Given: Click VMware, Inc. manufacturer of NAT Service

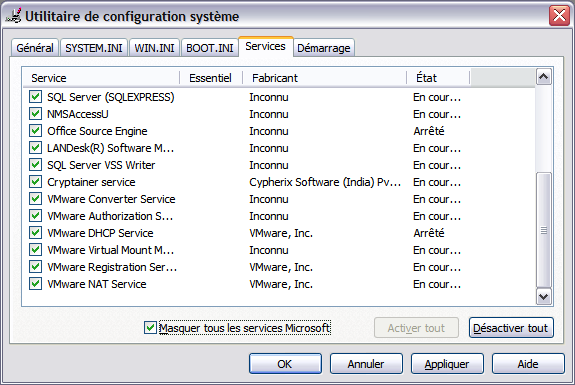Looking at the screenshot, I should point(281,284).
